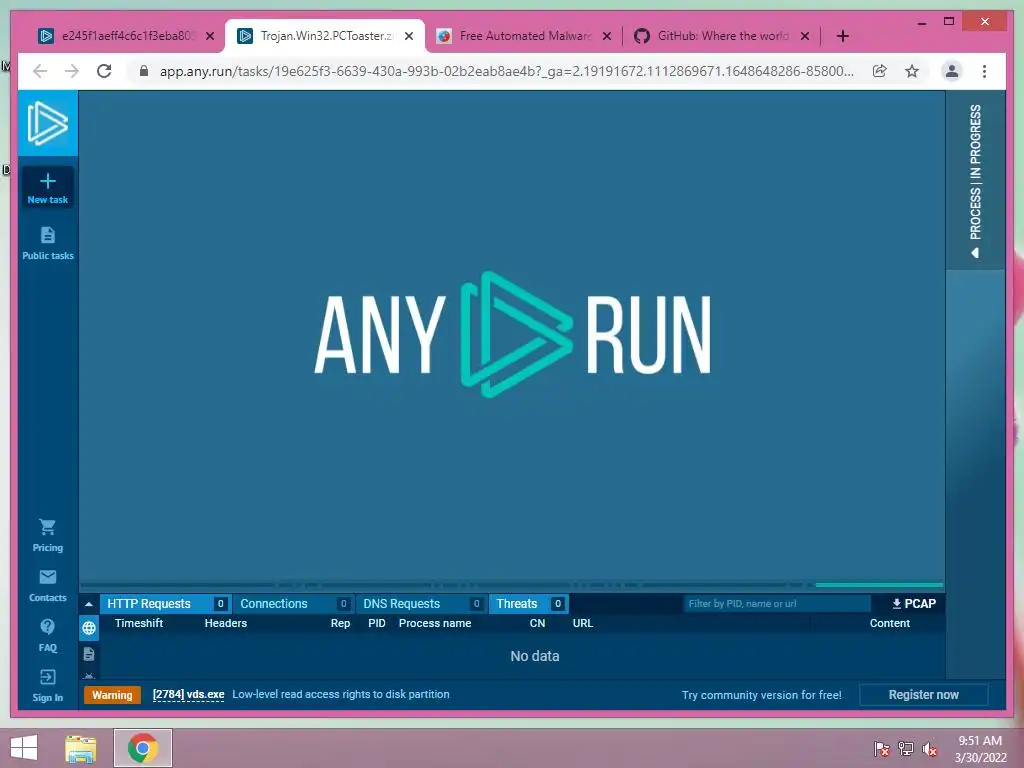
Task: Download the PCAP file
Action: coord(914,603)
